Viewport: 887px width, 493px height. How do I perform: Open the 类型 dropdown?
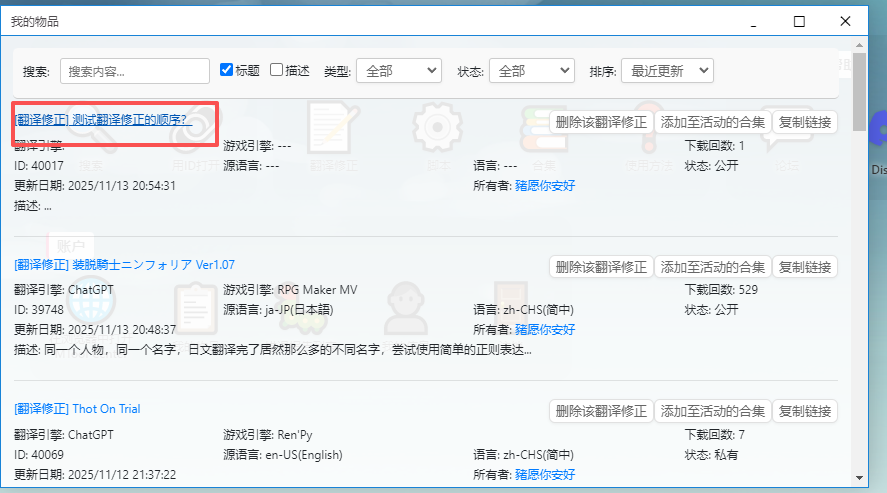pyautogui.click(x=398, y=71)
